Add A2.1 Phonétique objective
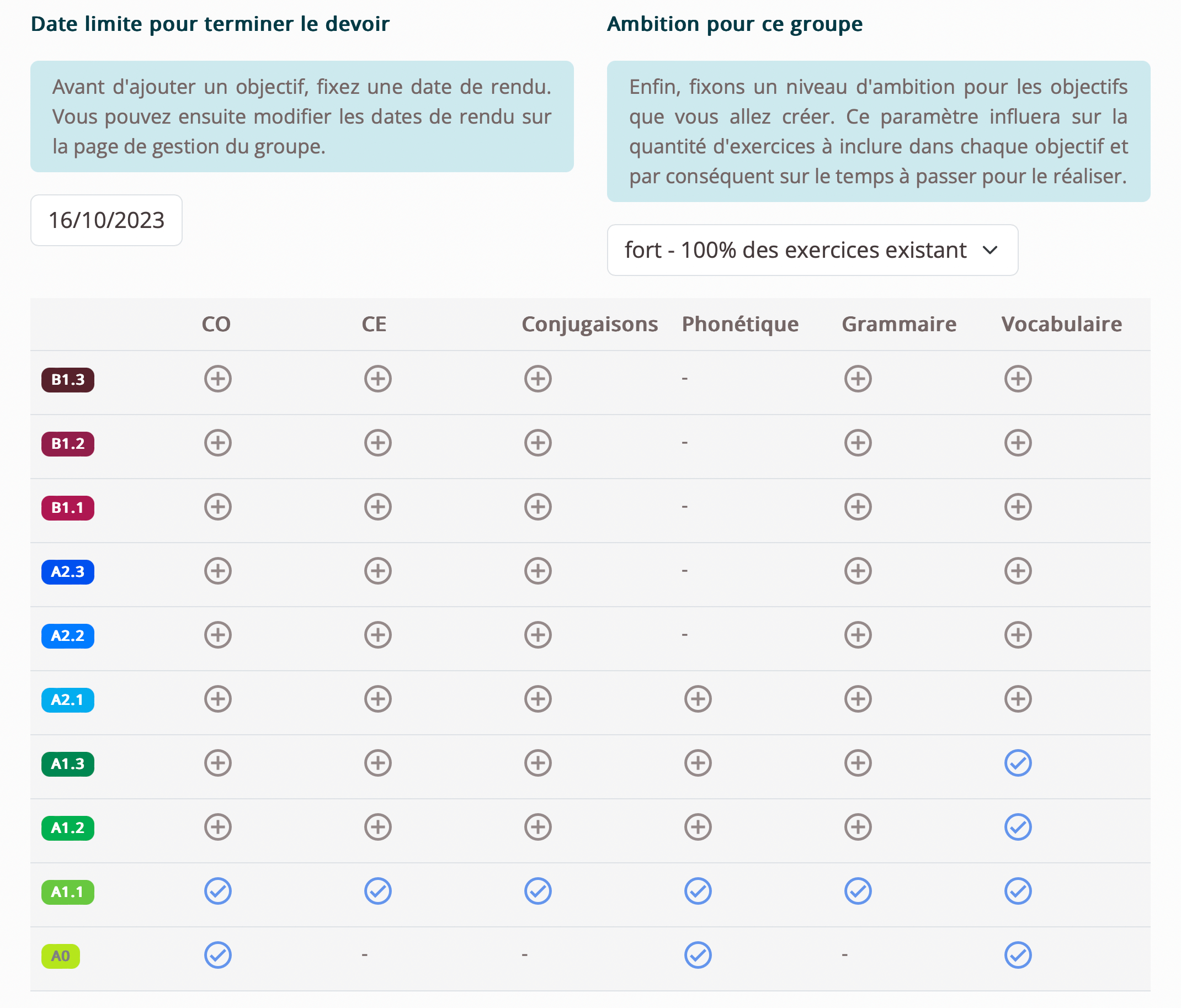The width and height of the screenshot is (1181, 1008). point(698,699)
